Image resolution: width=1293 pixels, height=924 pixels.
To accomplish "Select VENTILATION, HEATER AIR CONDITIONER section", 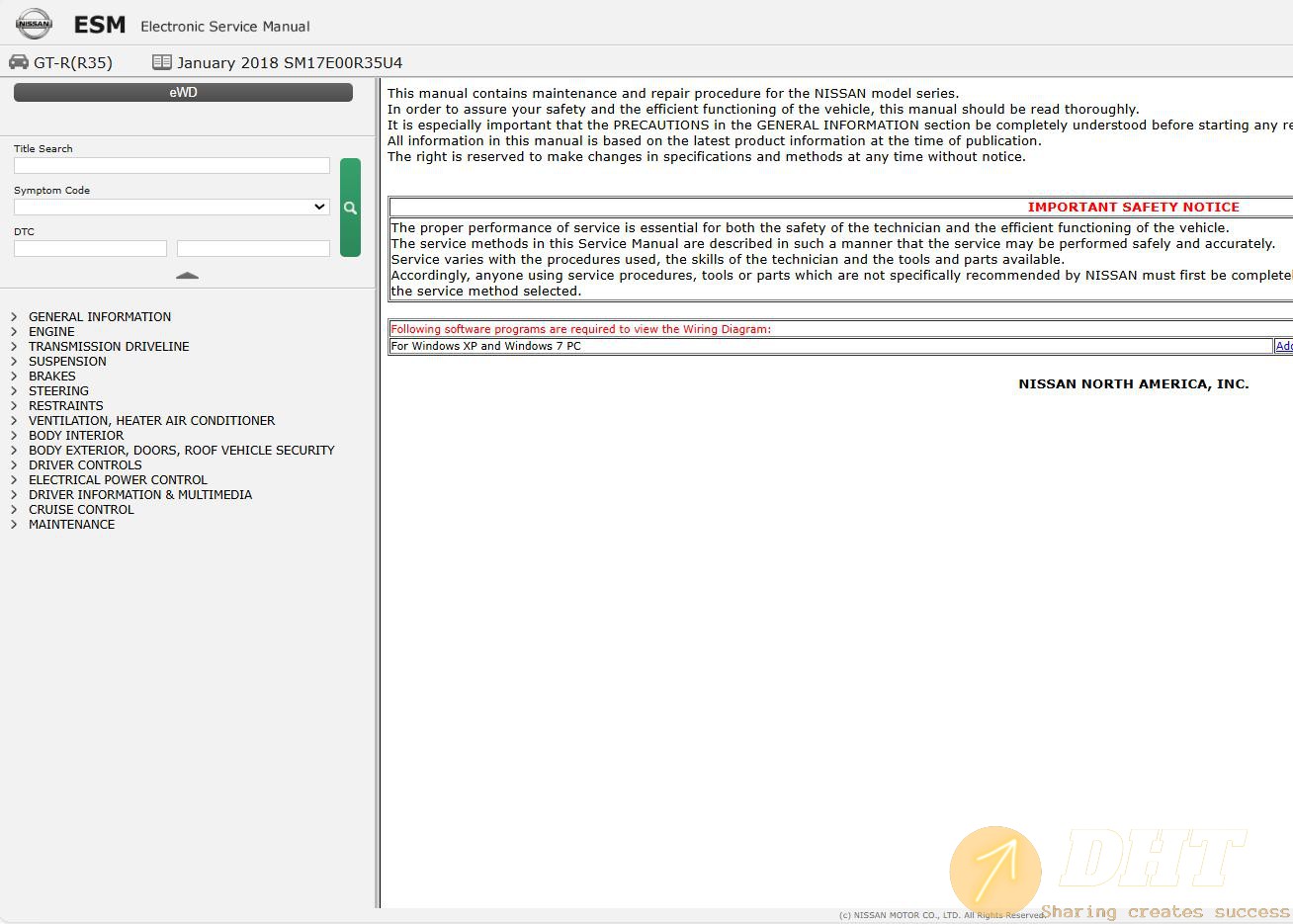I will [x=151, y=420].
